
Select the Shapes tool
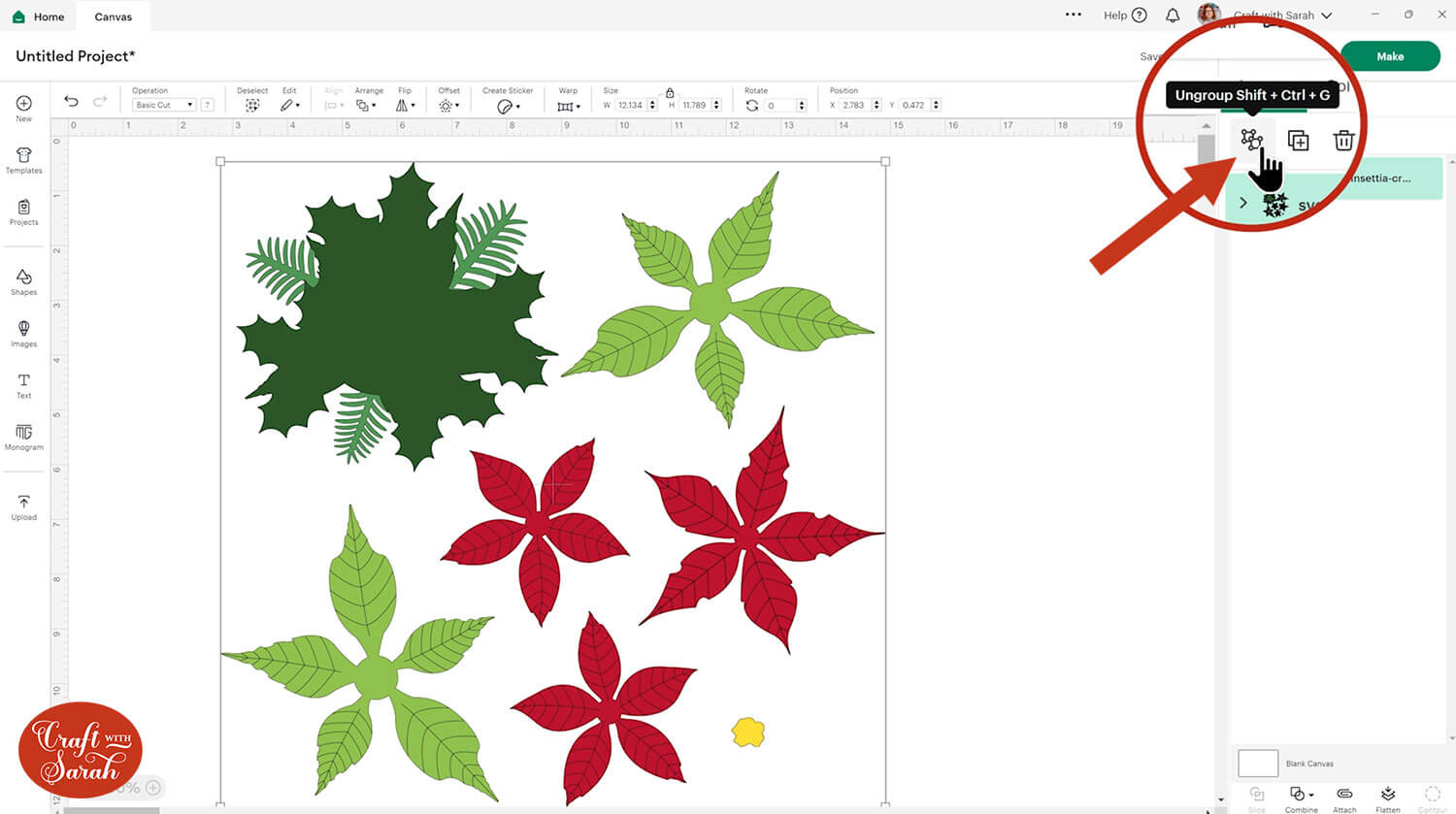[x=23, y=282]
